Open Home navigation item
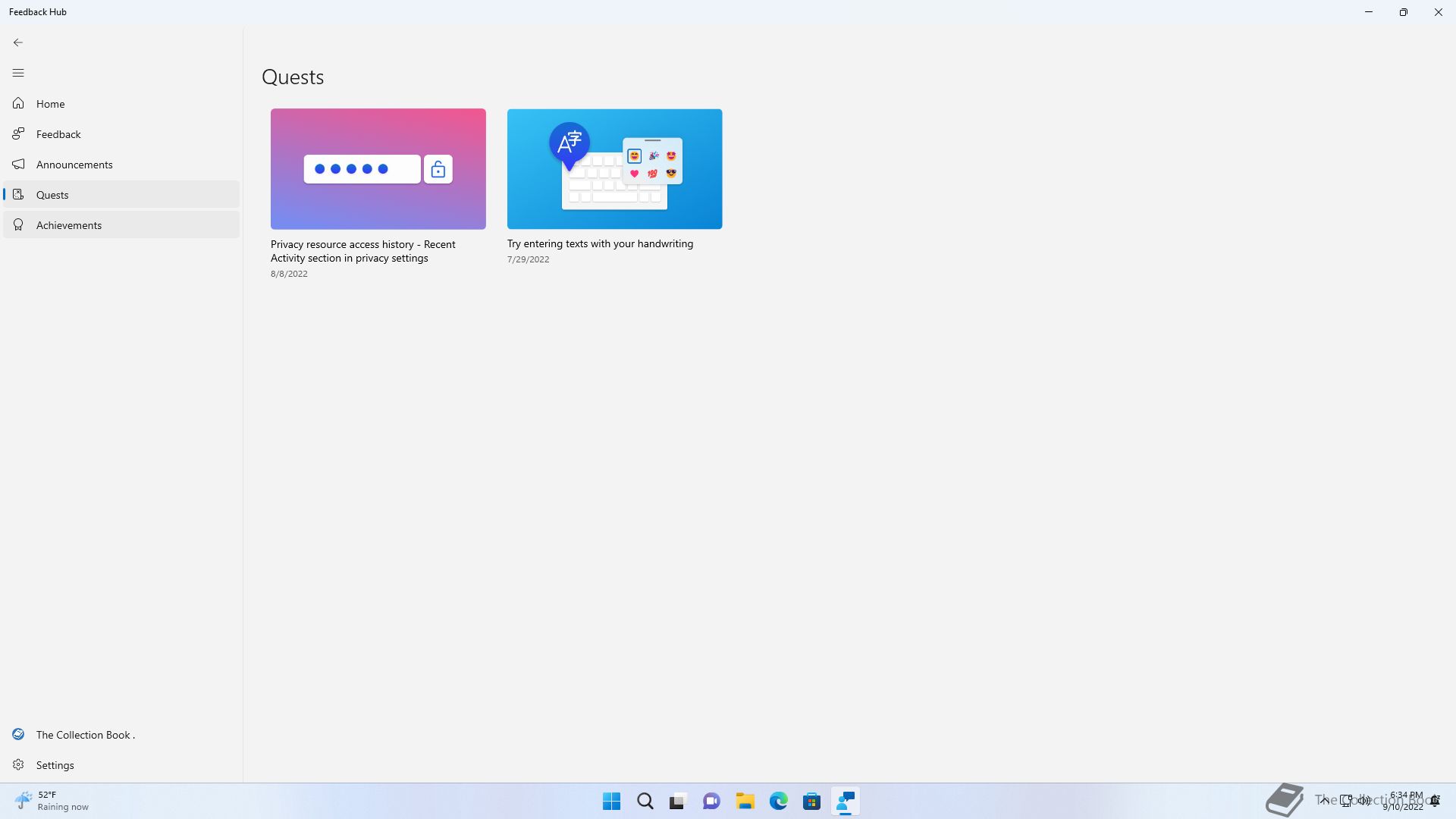Viewport: 1456px width, 819px height. [121, 103]
